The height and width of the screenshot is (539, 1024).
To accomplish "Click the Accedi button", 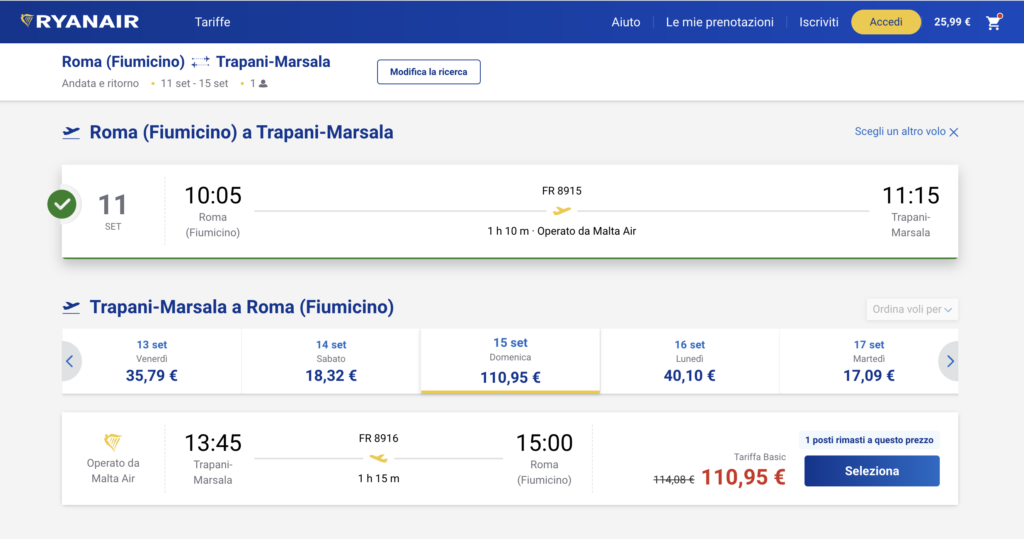I will (x=886, y=22).
